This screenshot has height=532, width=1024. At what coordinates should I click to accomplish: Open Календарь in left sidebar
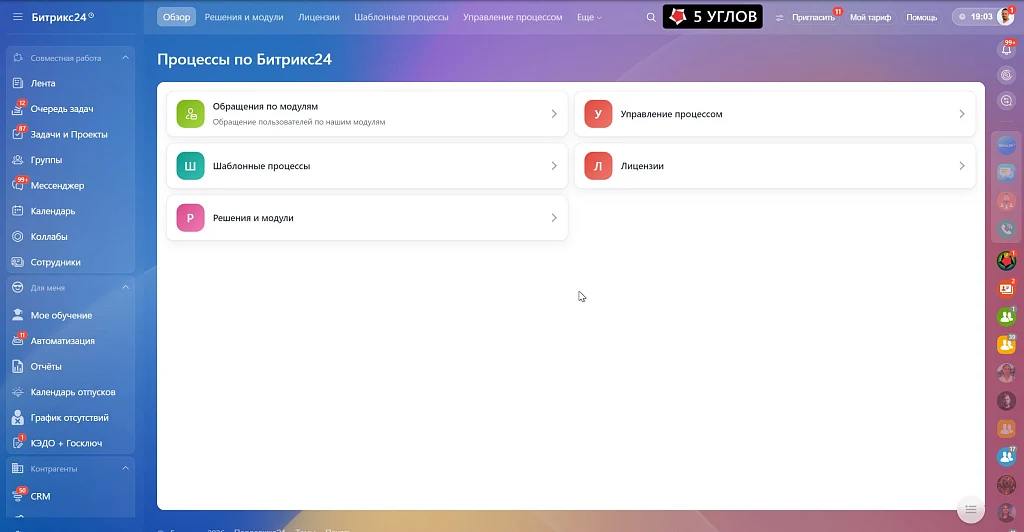(52, 211)
